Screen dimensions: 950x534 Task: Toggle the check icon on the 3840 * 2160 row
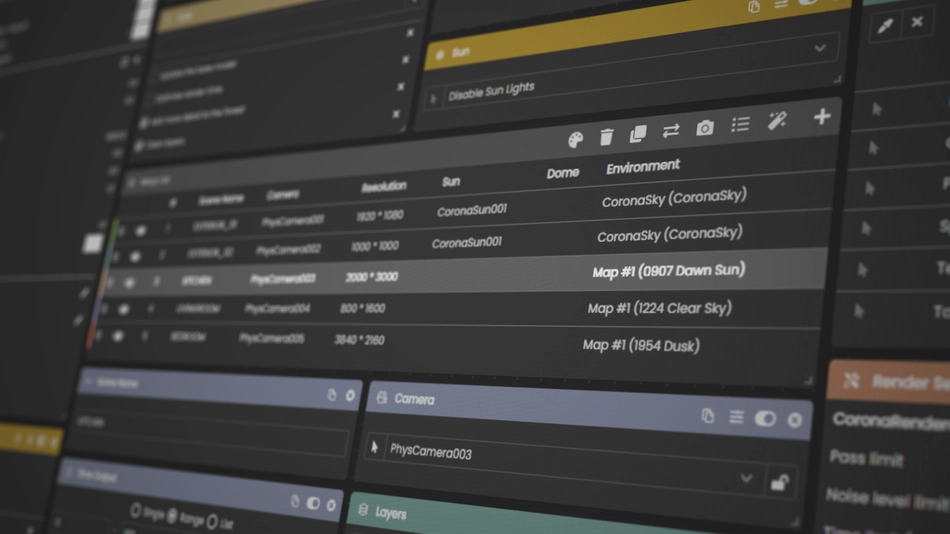click(118, 335)
